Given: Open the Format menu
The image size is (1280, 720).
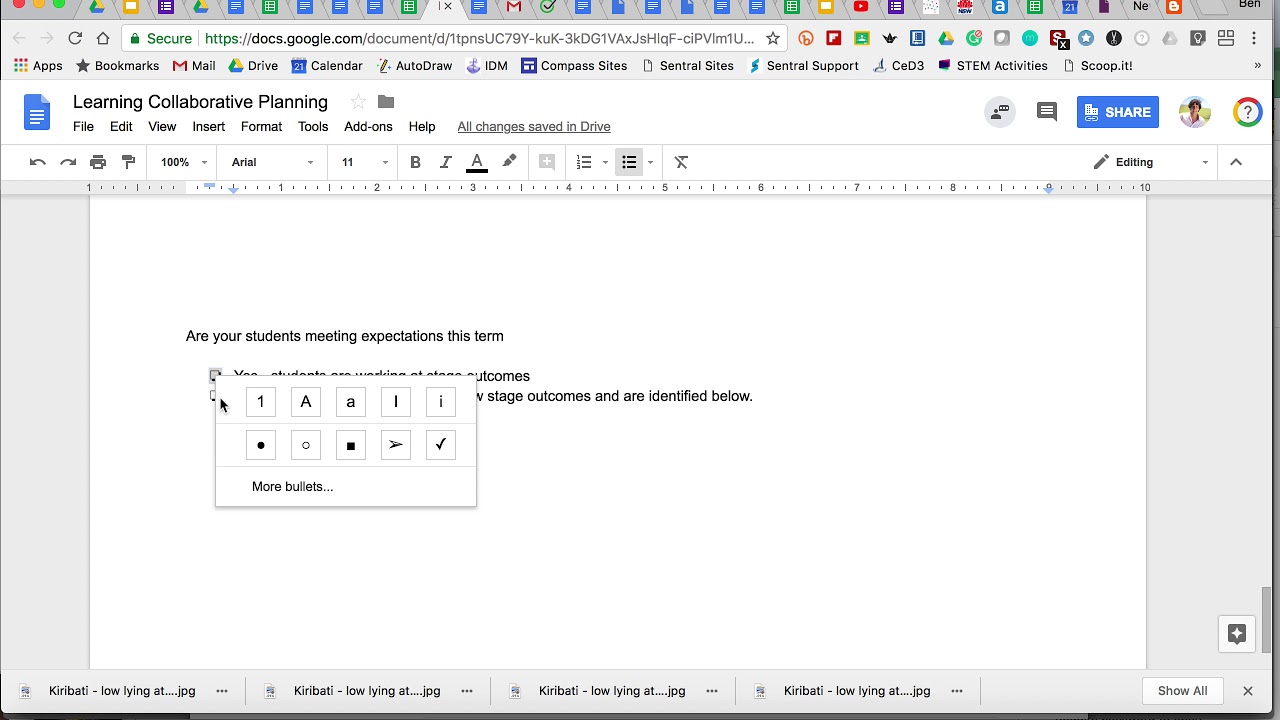Looking at the screenshot, I should 261,127.
